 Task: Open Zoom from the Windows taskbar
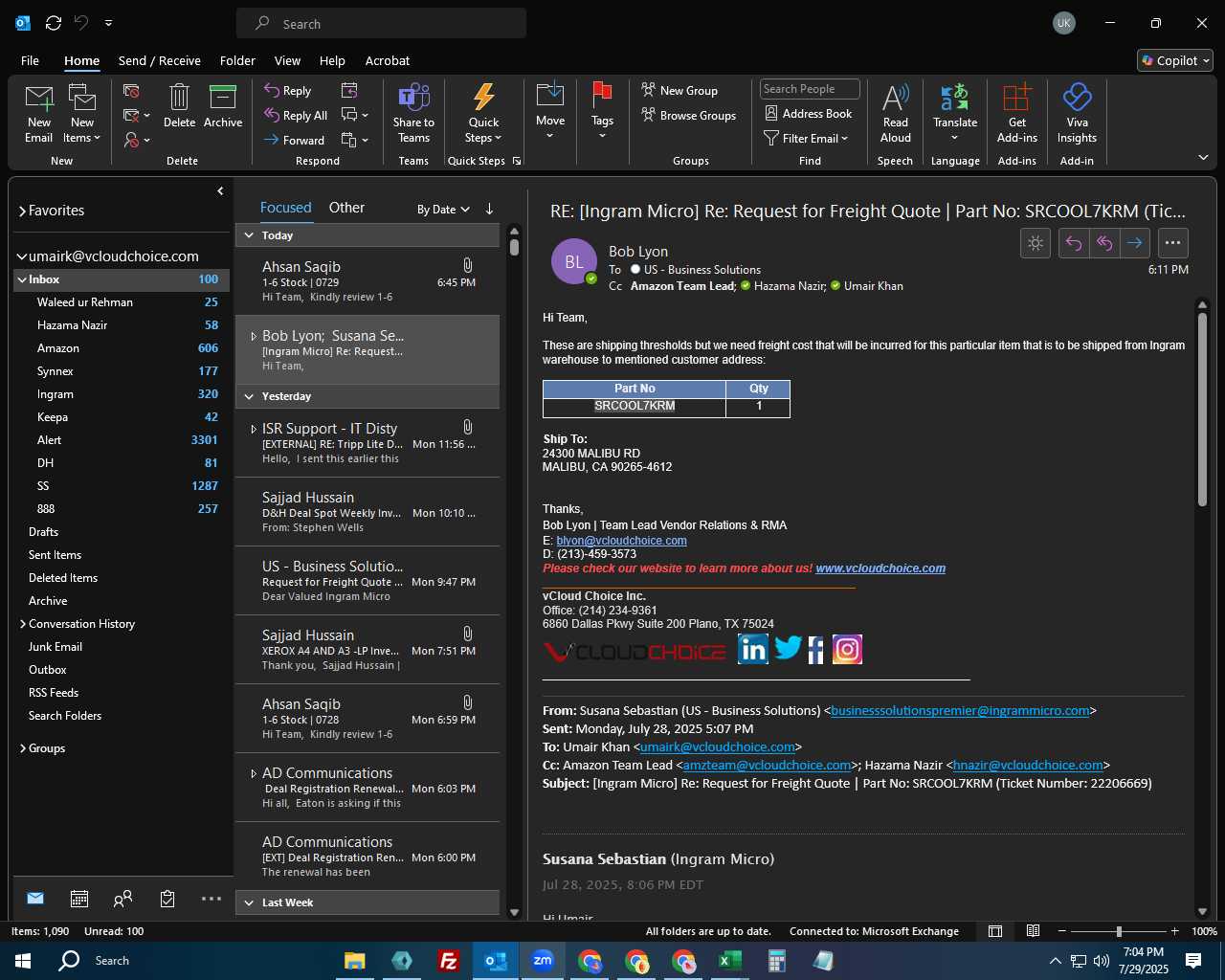(543, 961)
